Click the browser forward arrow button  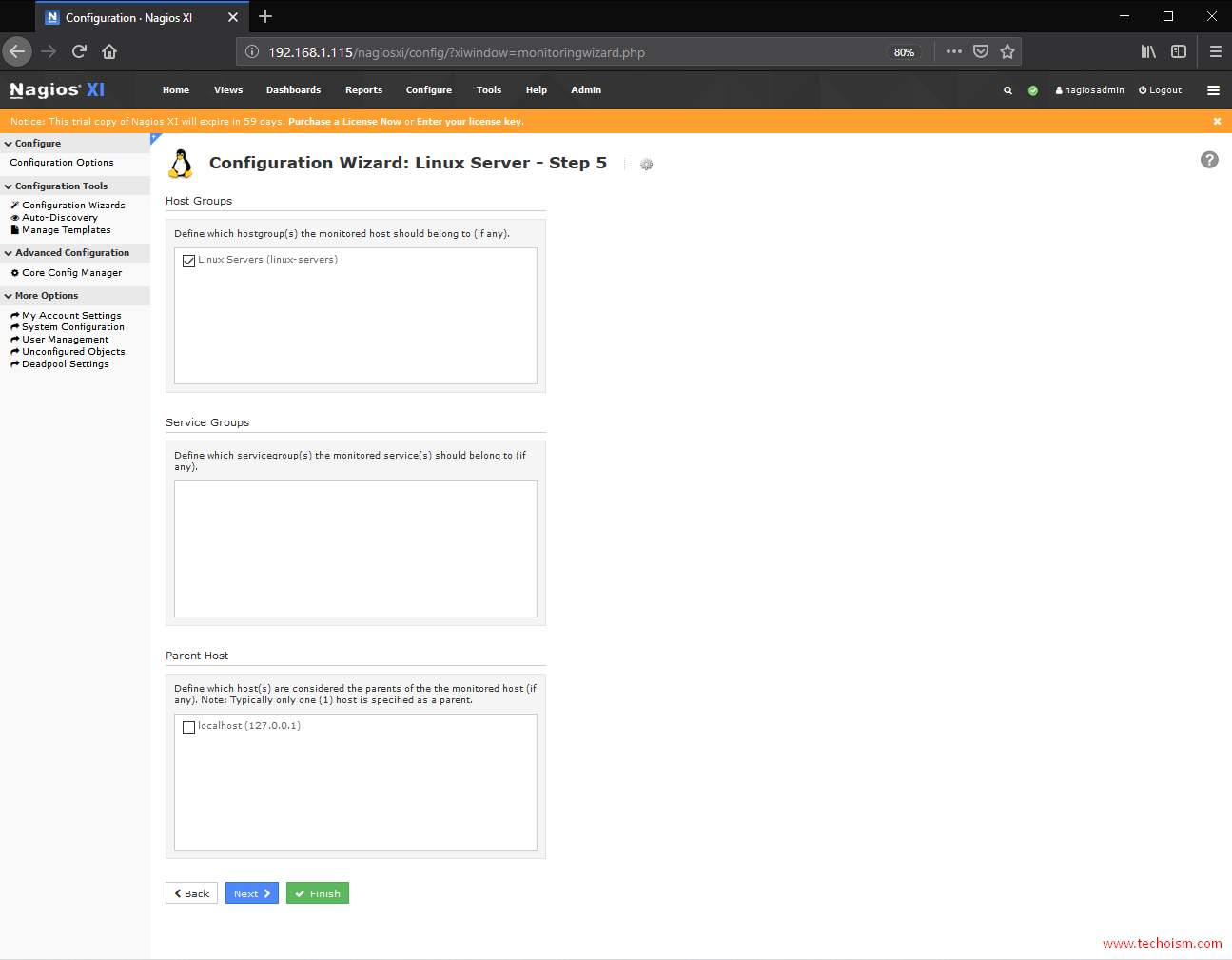point(49,51)
